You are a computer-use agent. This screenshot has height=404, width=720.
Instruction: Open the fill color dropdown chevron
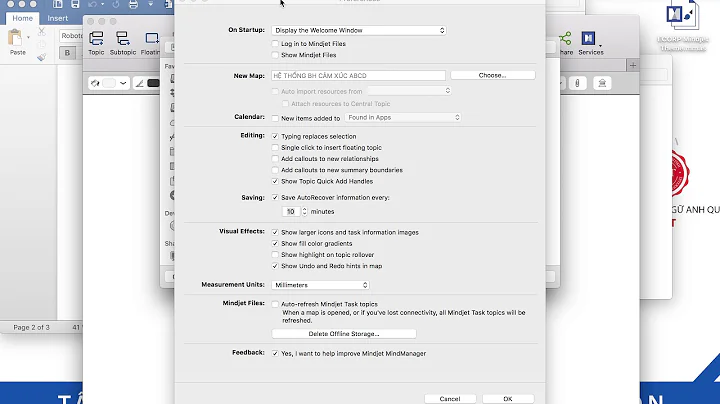[x=123, y=83]
